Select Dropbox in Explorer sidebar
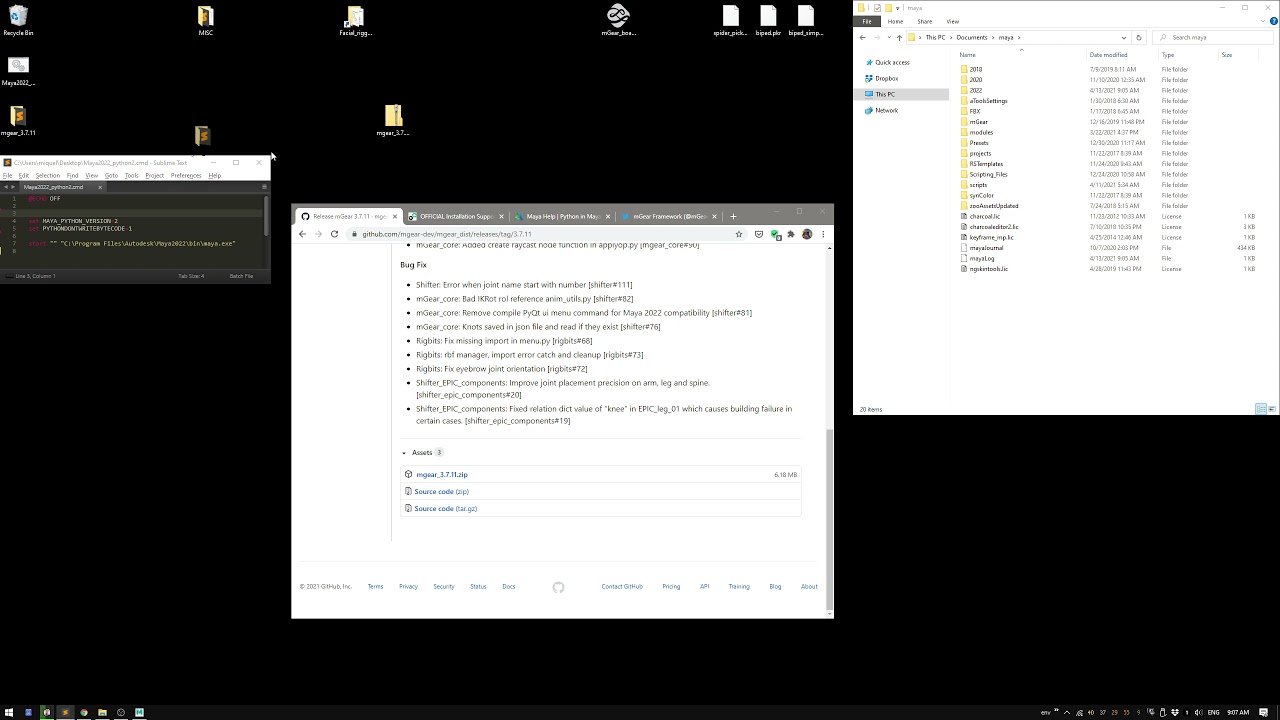This screenshot has width=1280, height=720. click(x=886, y=78)
